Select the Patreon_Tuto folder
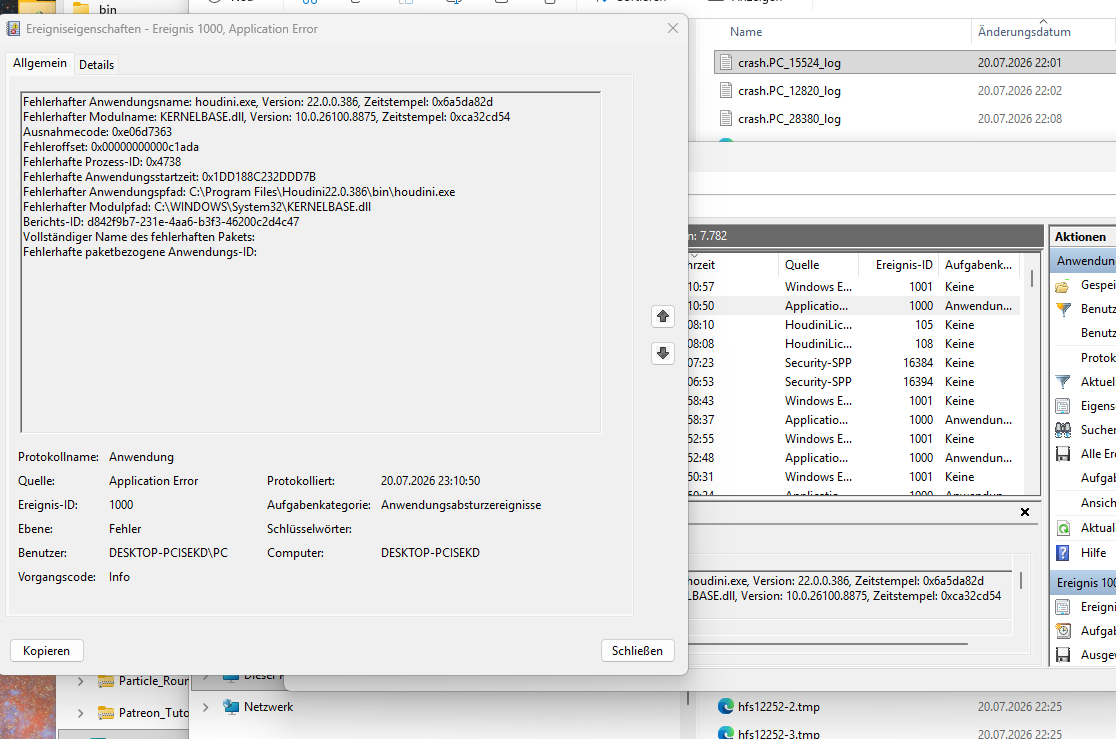1116x739 pixels. click(153, 713)
